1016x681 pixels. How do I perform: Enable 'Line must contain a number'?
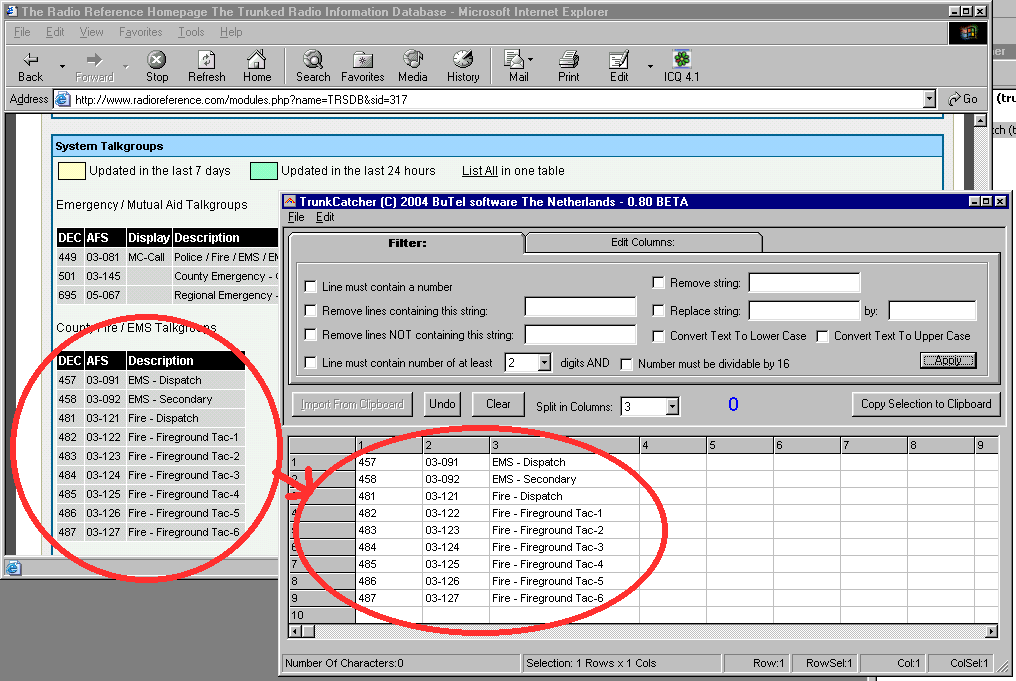point(310,286)
